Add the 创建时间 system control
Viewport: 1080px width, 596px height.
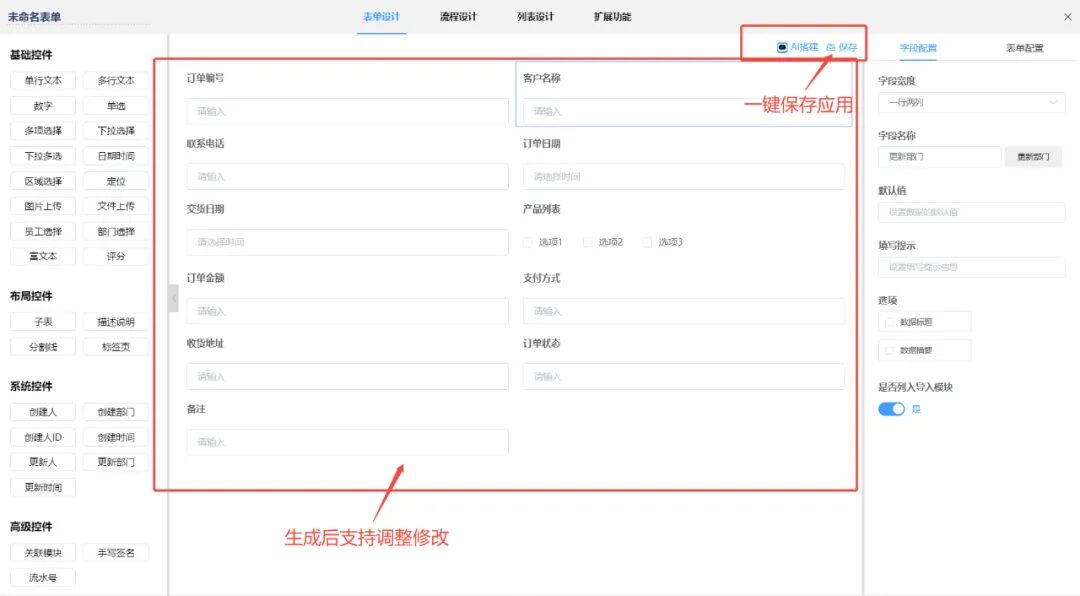tap(116, 438)
